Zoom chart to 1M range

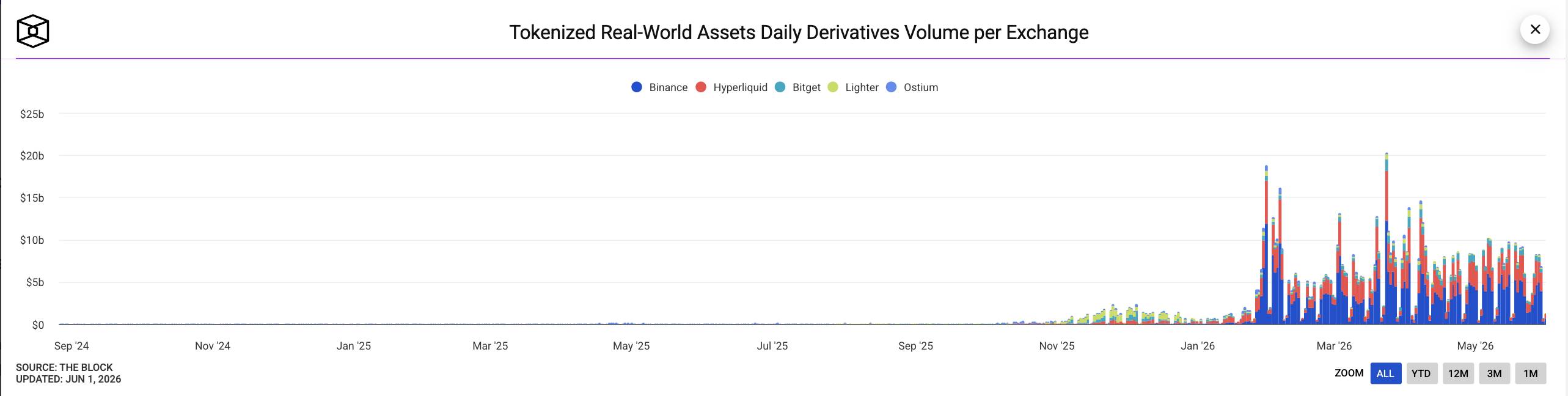[x=1530, y=373]
